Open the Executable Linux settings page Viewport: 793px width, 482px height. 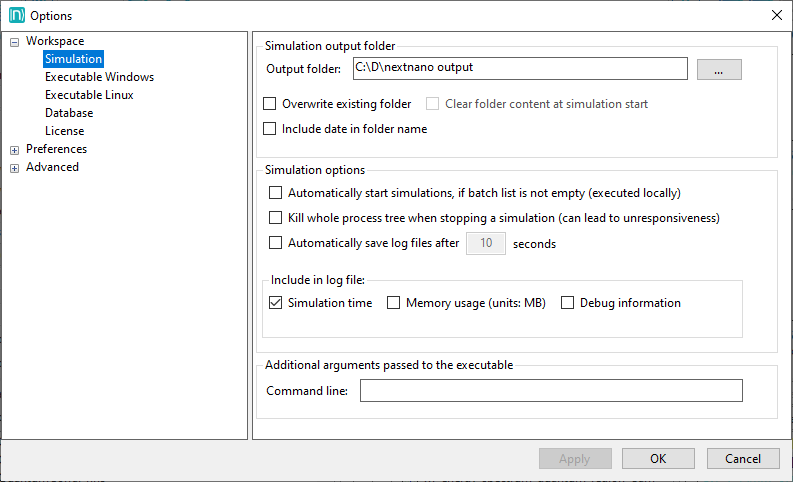(89, 95)
